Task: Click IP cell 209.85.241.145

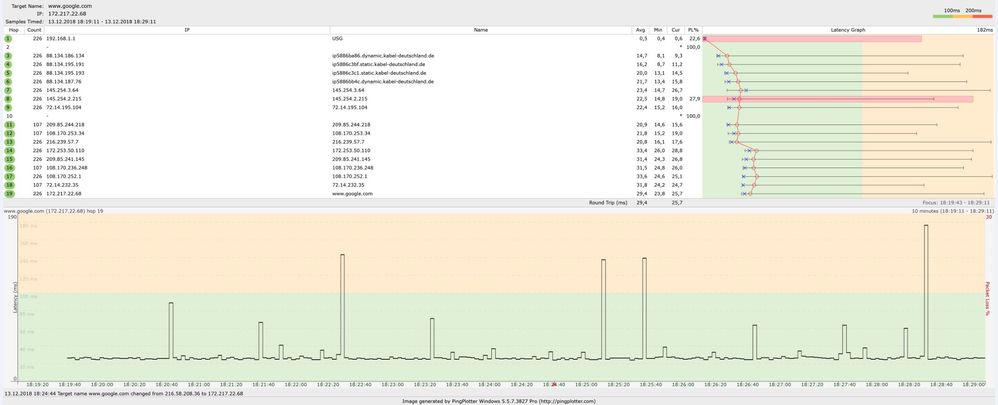Action: (x=65, y=159)
